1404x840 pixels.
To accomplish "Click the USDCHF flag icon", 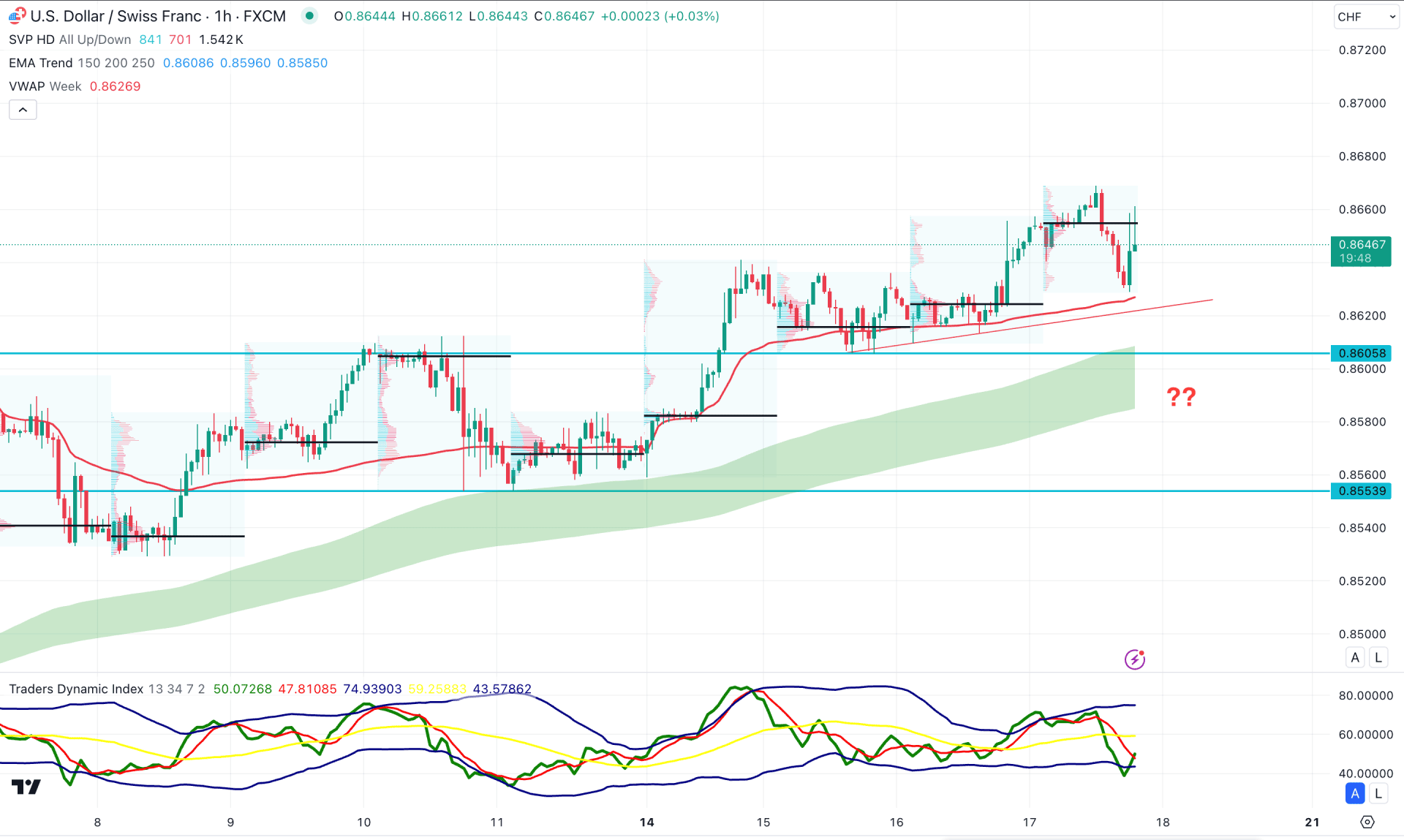I will (17, 15).
